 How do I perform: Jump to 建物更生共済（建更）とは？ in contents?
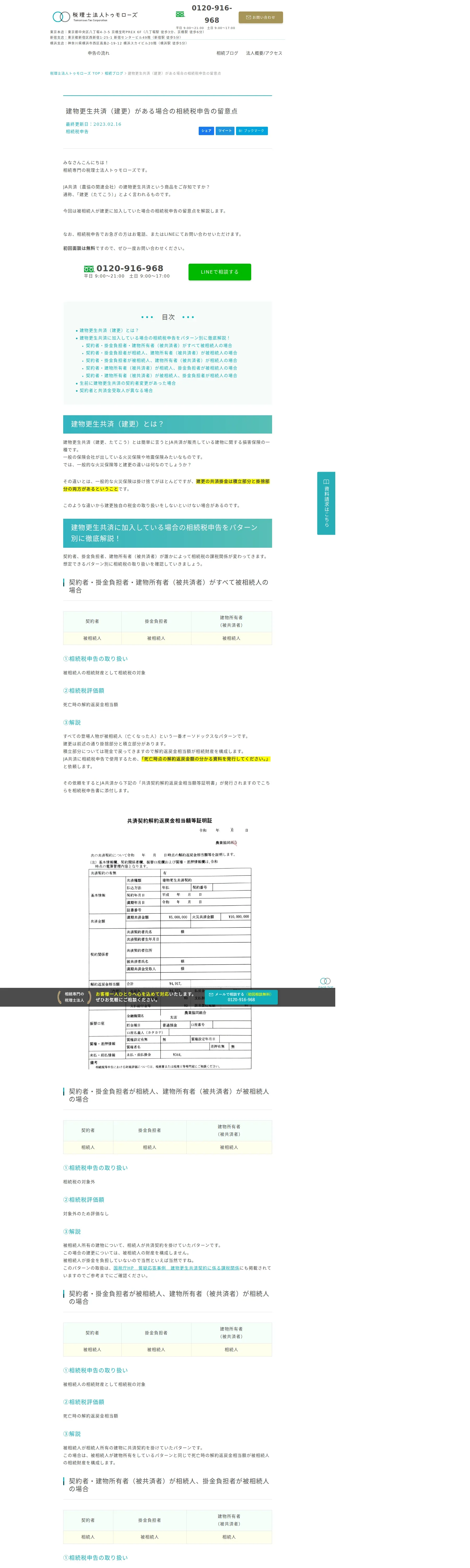pyautogui.click(x=109, y=331)
